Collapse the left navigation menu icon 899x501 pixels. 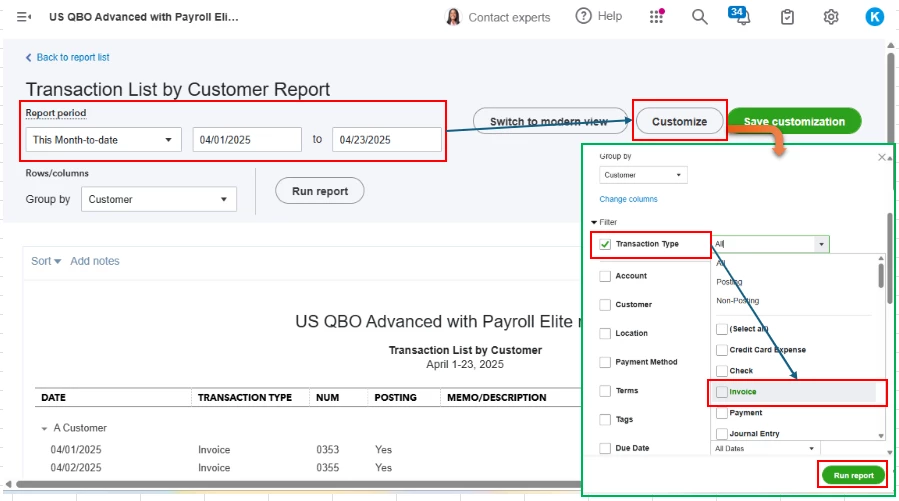24,17
